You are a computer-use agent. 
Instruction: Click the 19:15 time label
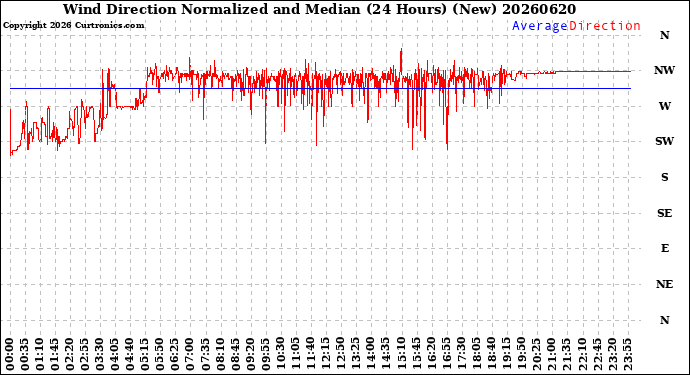coord(506,355)
